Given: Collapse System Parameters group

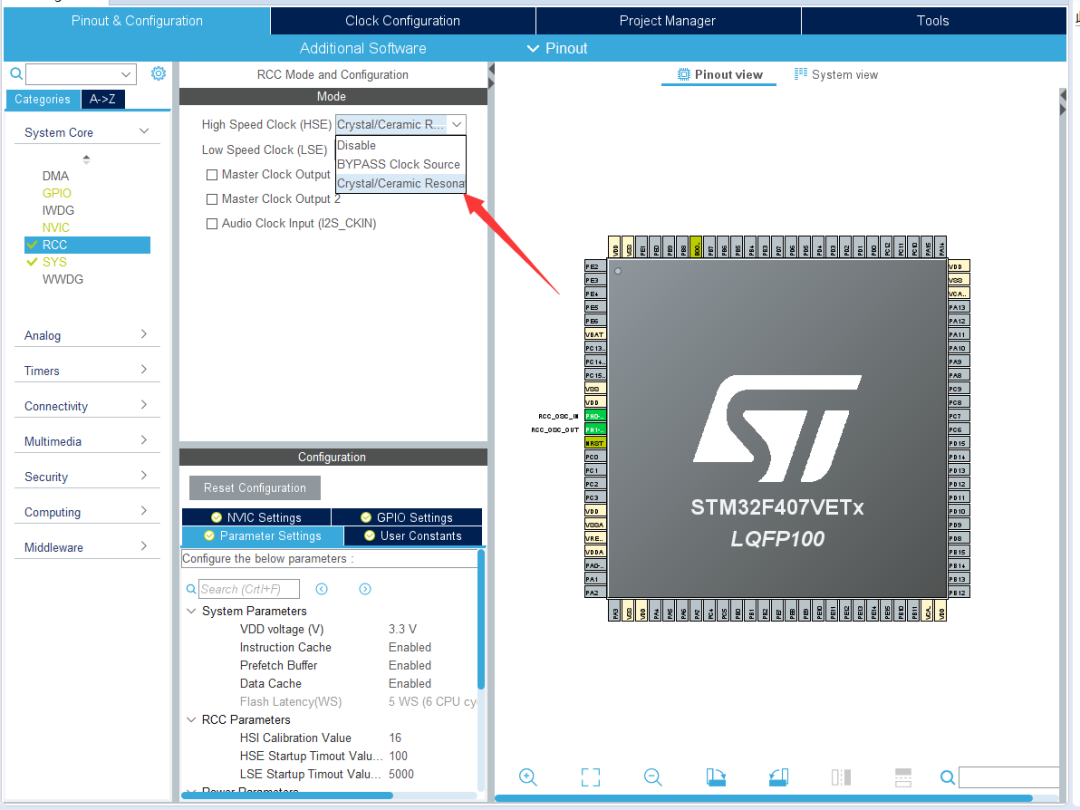Looking at the screenshot, I should tap(191, 611).
